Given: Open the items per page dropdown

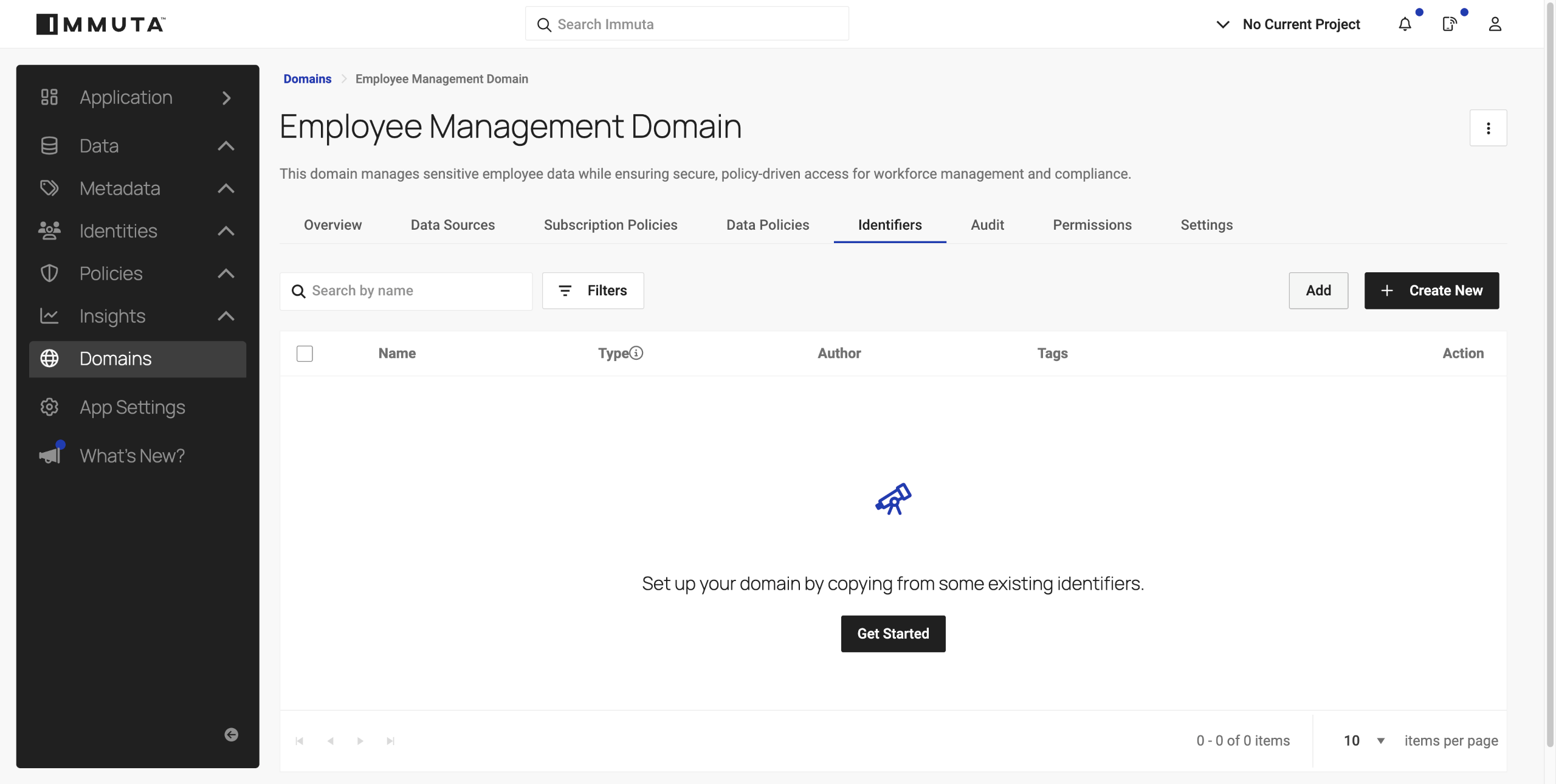Looking at the screenshot, I should tap(1364, 741).
